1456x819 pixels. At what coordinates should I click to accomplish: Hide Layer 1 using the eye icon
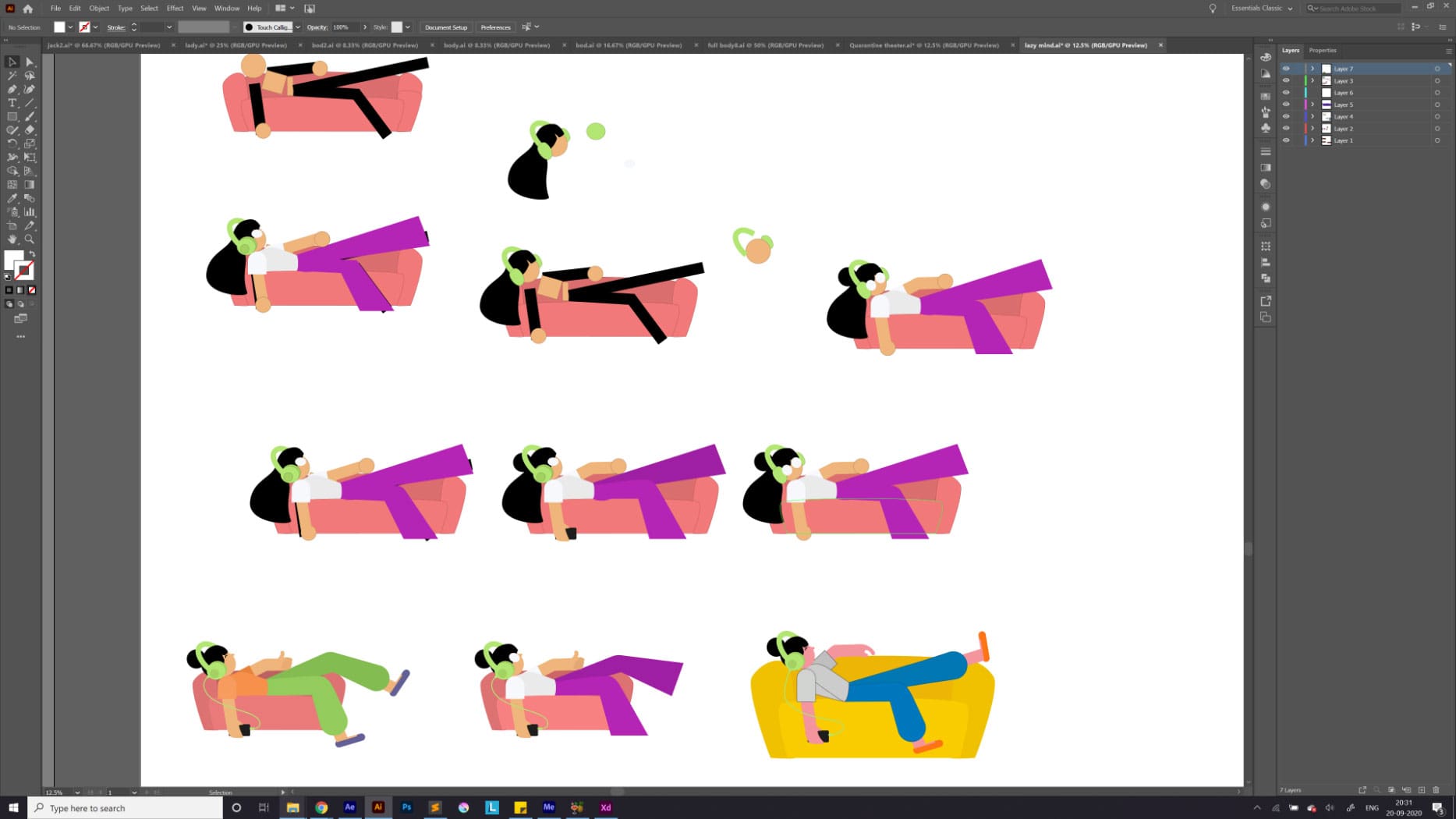(x=1286, y=140)
